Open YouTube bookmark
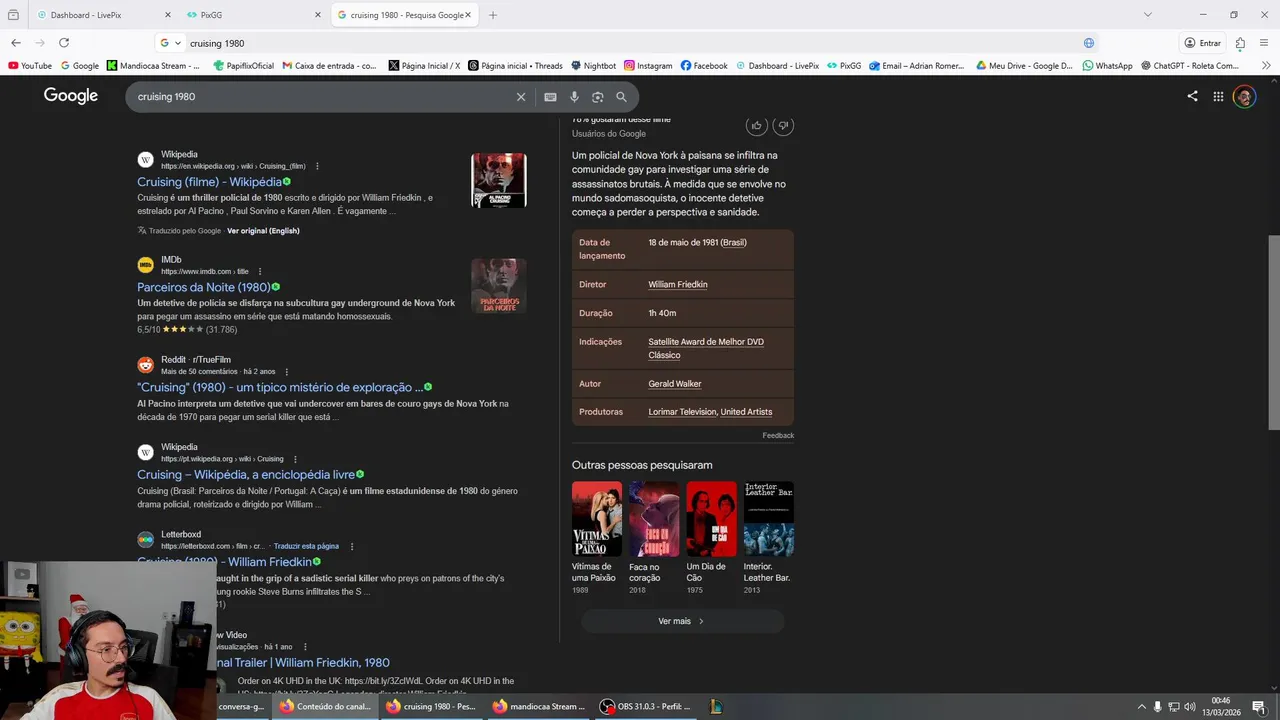 30,65
